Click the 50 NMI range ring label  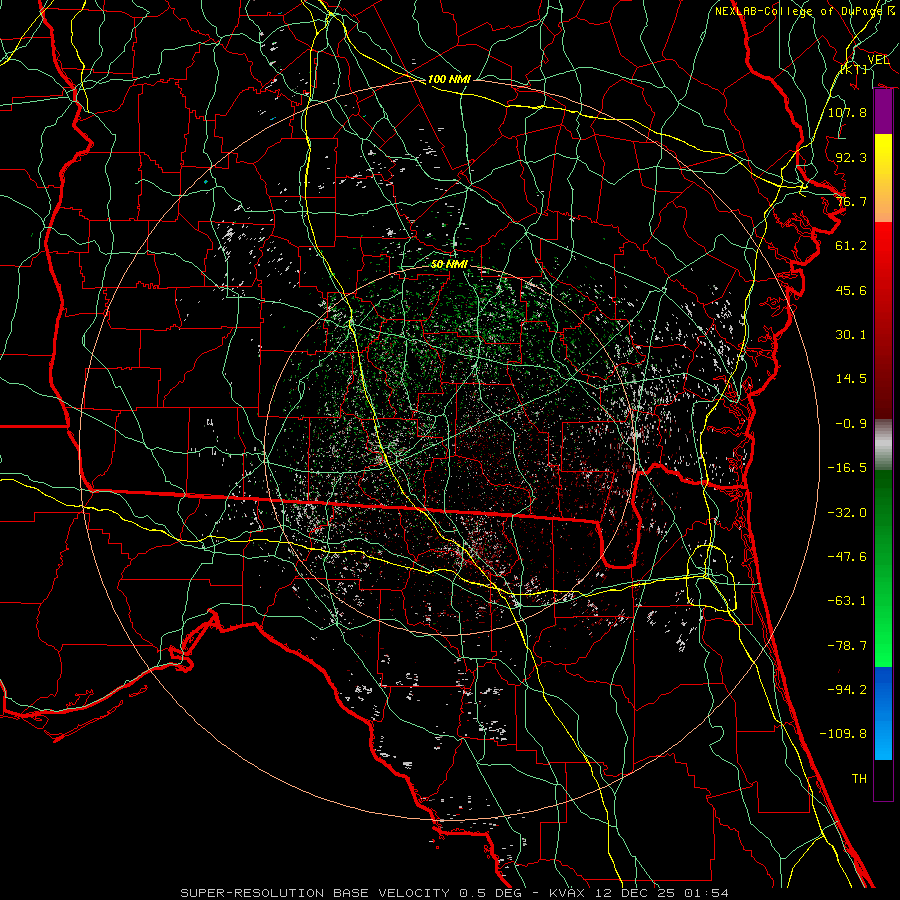(449, 264)
